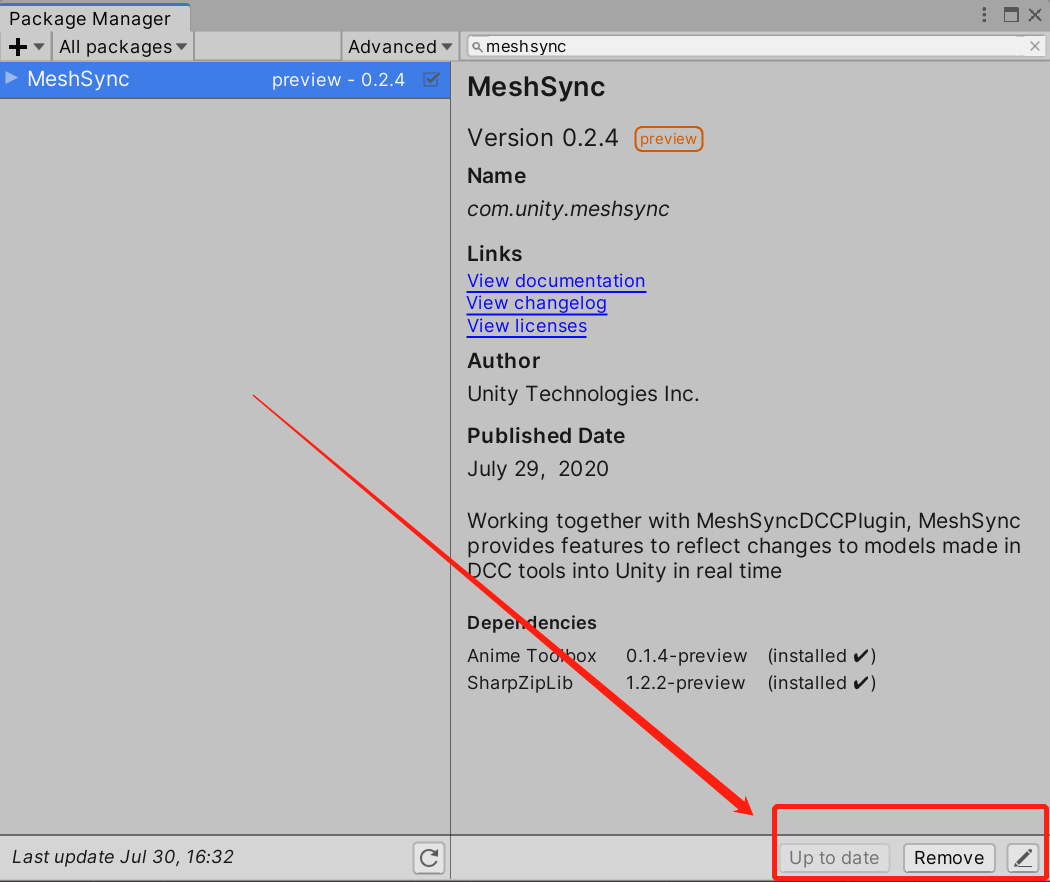The image size is (1050, 882).
Task: Click the preview badge next to version
Action: [668, 139]
